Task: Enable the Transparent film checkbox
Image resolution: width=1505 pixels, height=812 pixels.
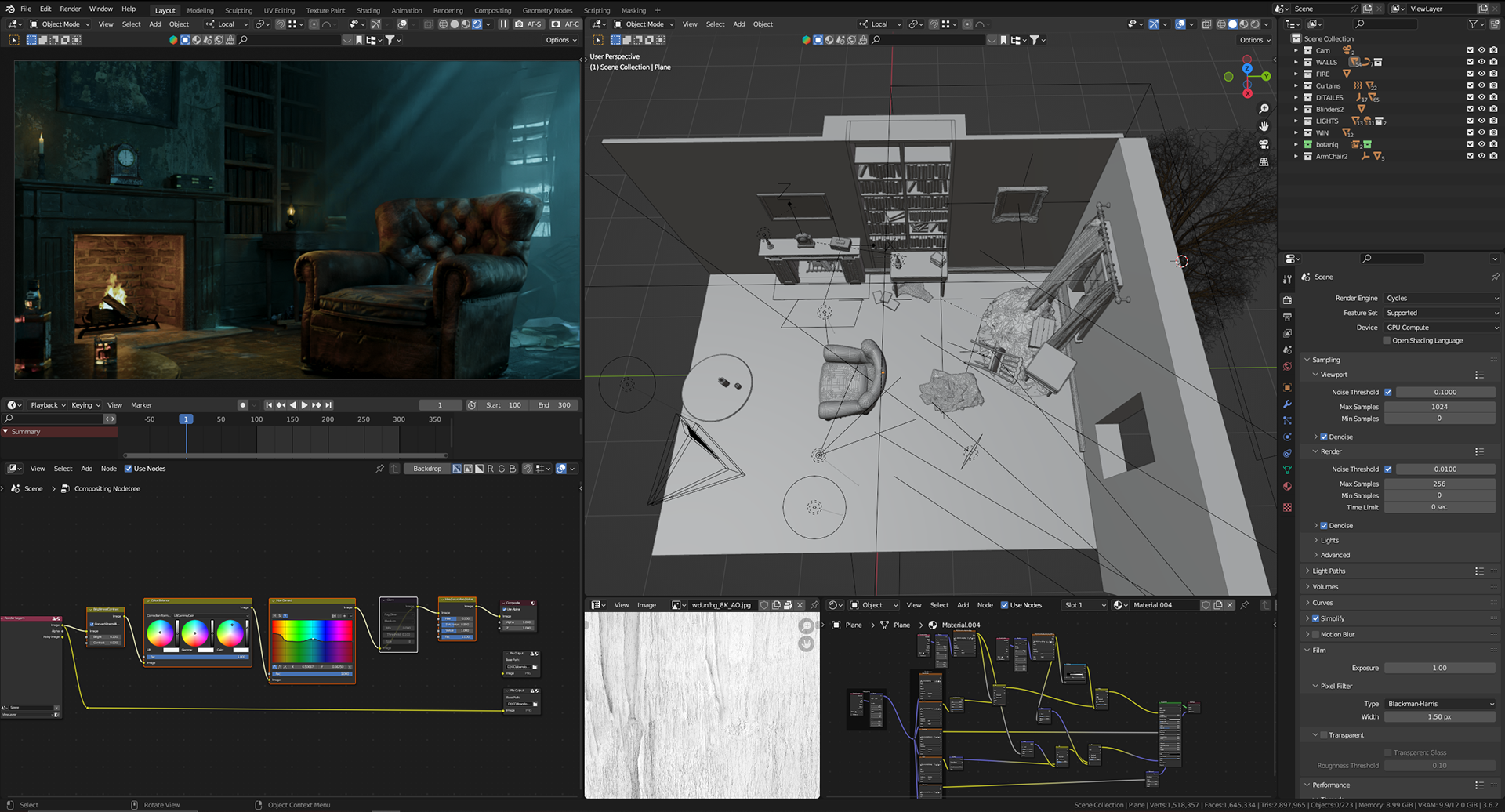Action: 1324,735
